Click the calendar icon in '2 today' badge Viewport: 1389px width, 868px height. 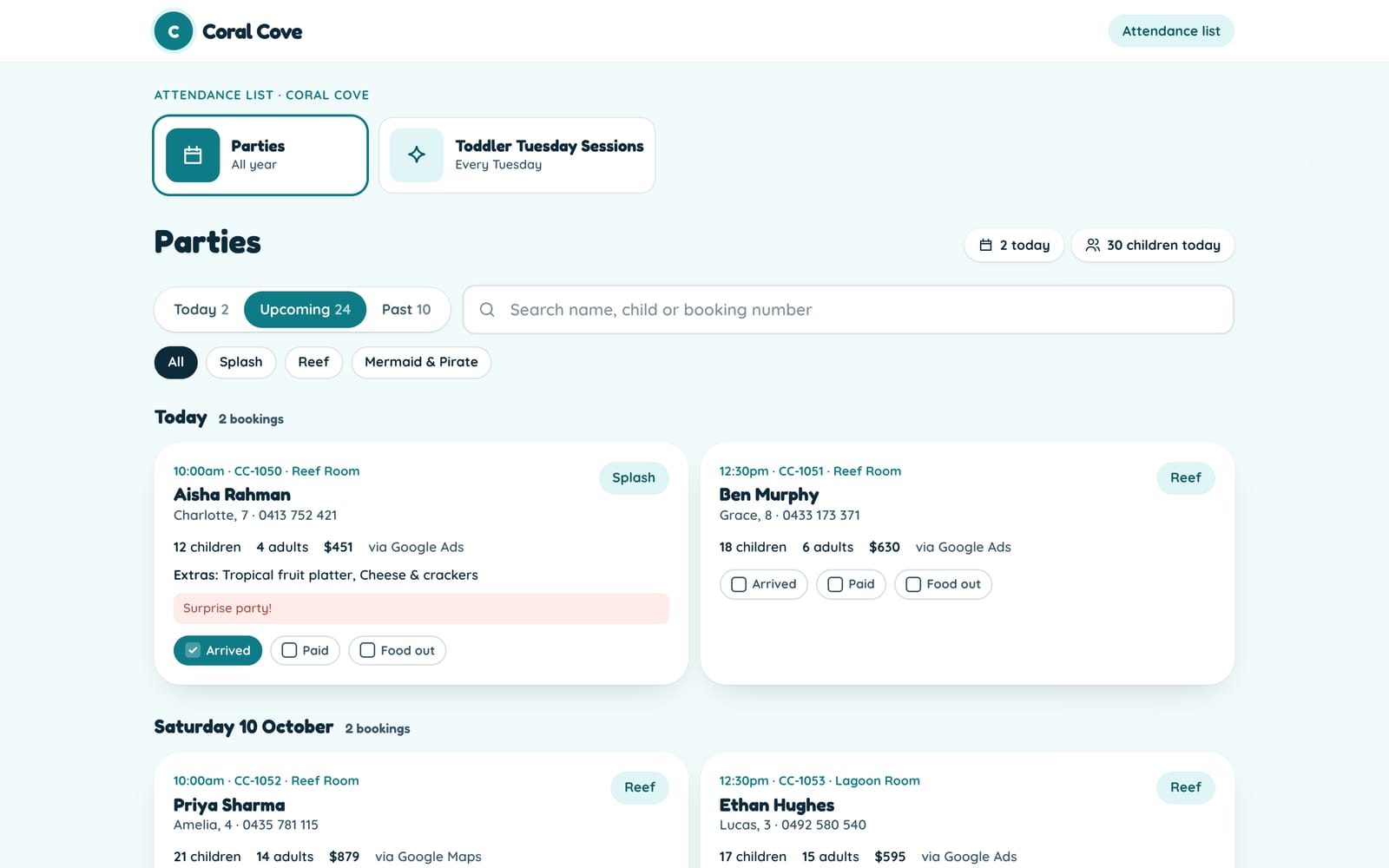pos(985,245)
